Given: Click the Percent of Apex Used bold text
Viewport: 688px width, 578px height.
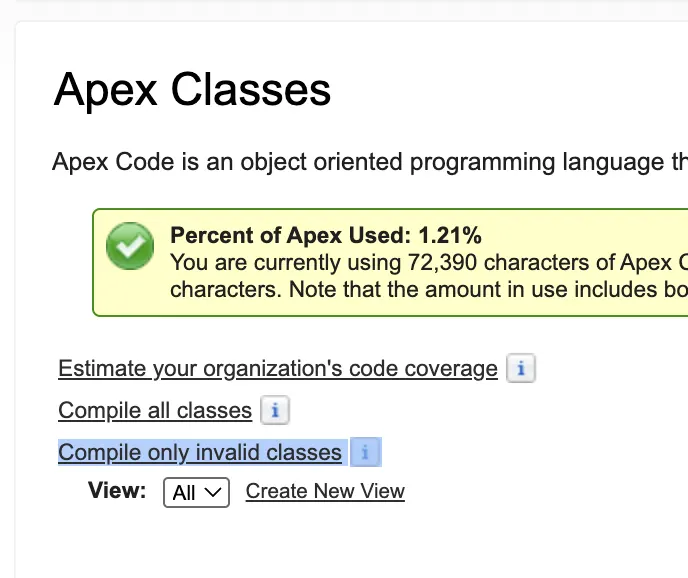Looking at the screenshot, I should coord(326,235).
